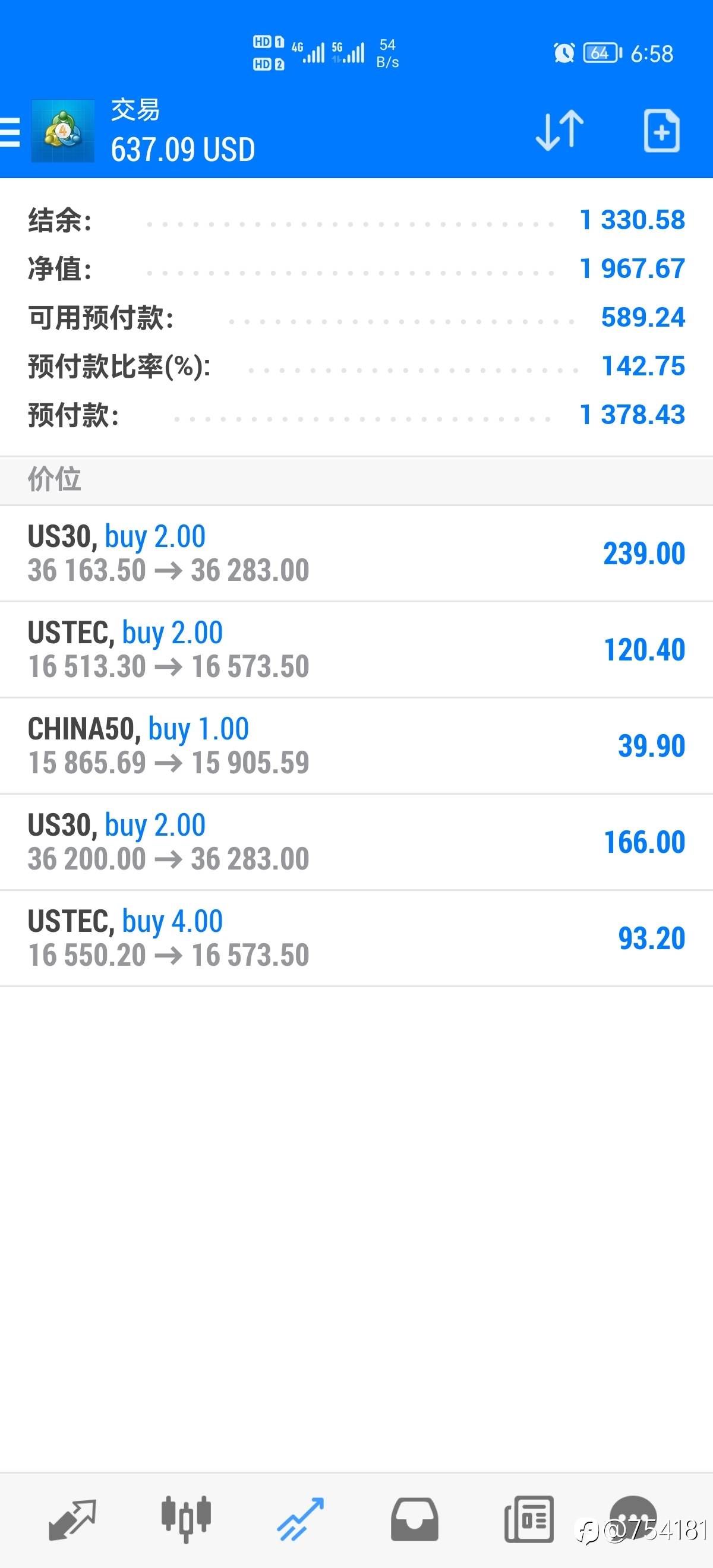
Task: Tap the alarm clock status bar icon
Action: pyautogui.click(x=564, y=53)
